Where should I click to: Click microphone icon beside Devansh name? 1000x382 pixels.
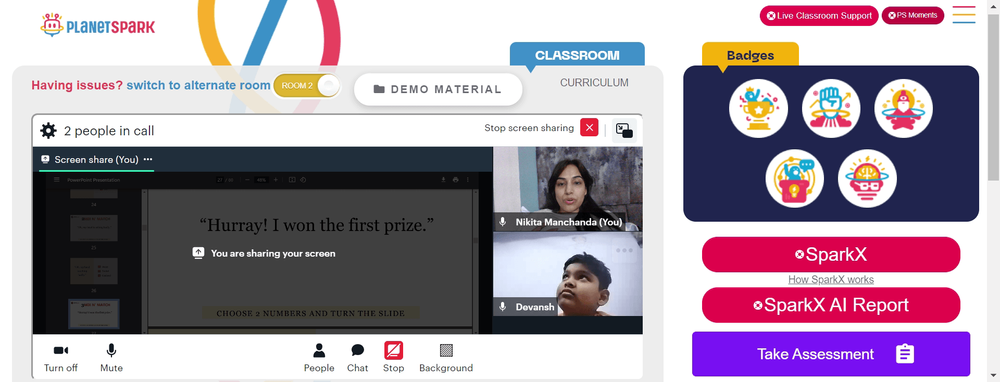503,307
